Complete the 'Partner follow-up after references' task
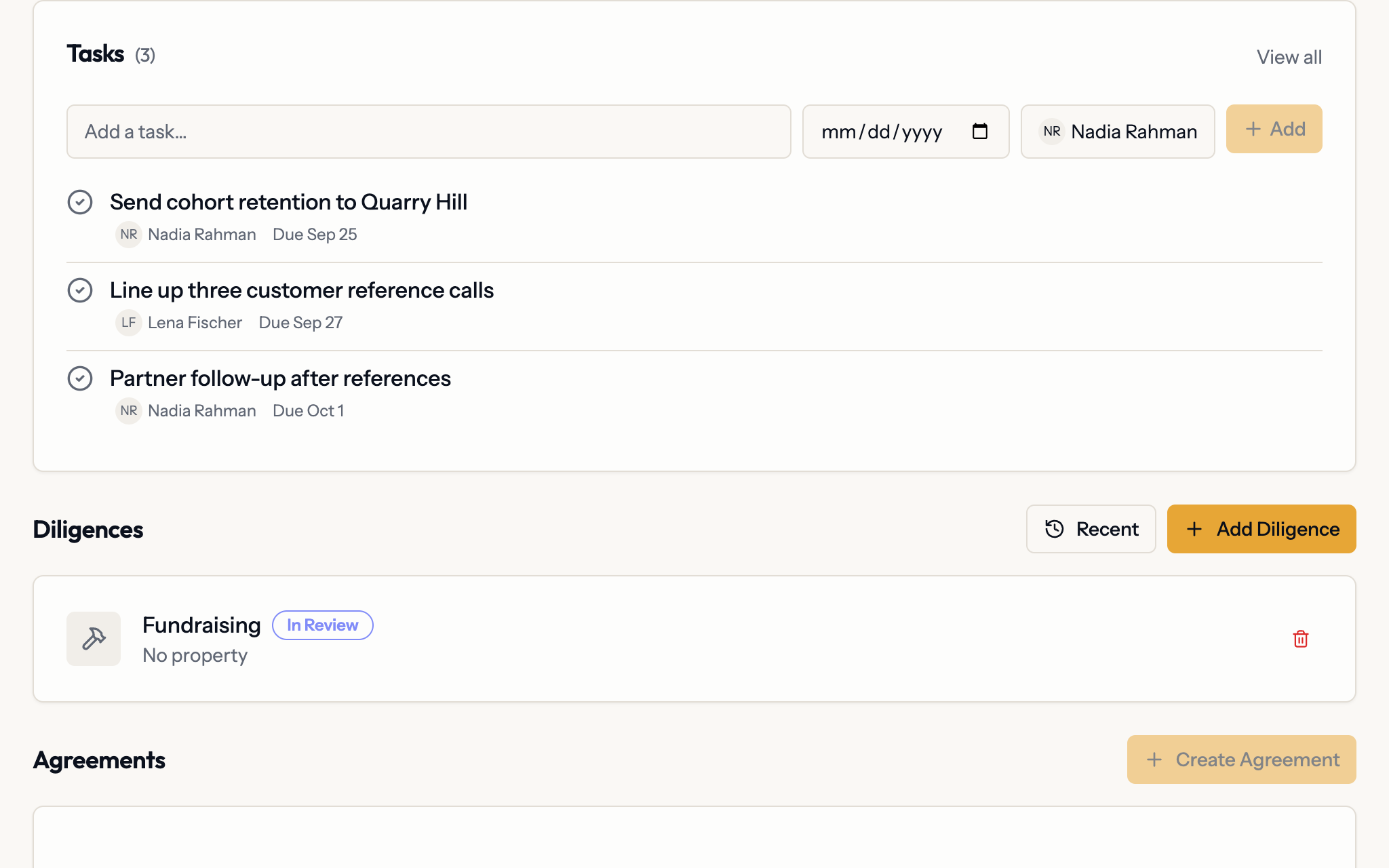 tap(80, 378)
